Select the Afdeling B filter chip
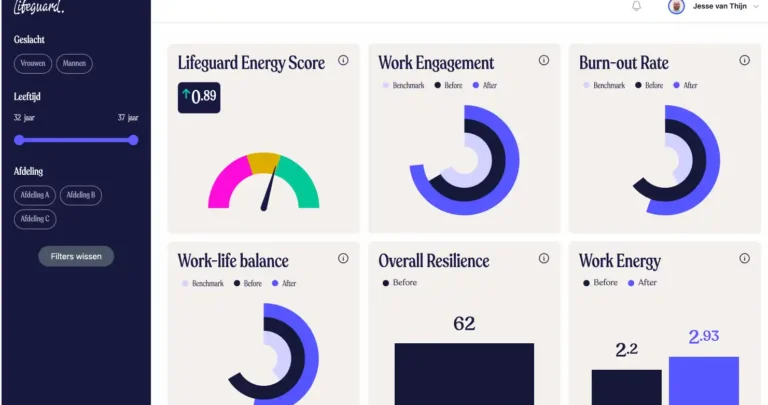 (81, 195)
